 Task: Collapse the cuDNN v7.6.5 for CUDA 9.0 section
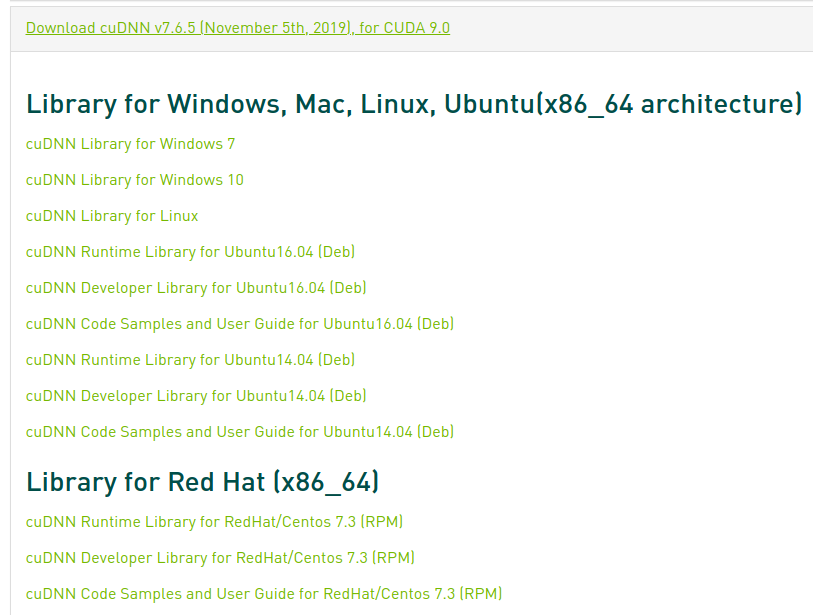click(237, 27)
